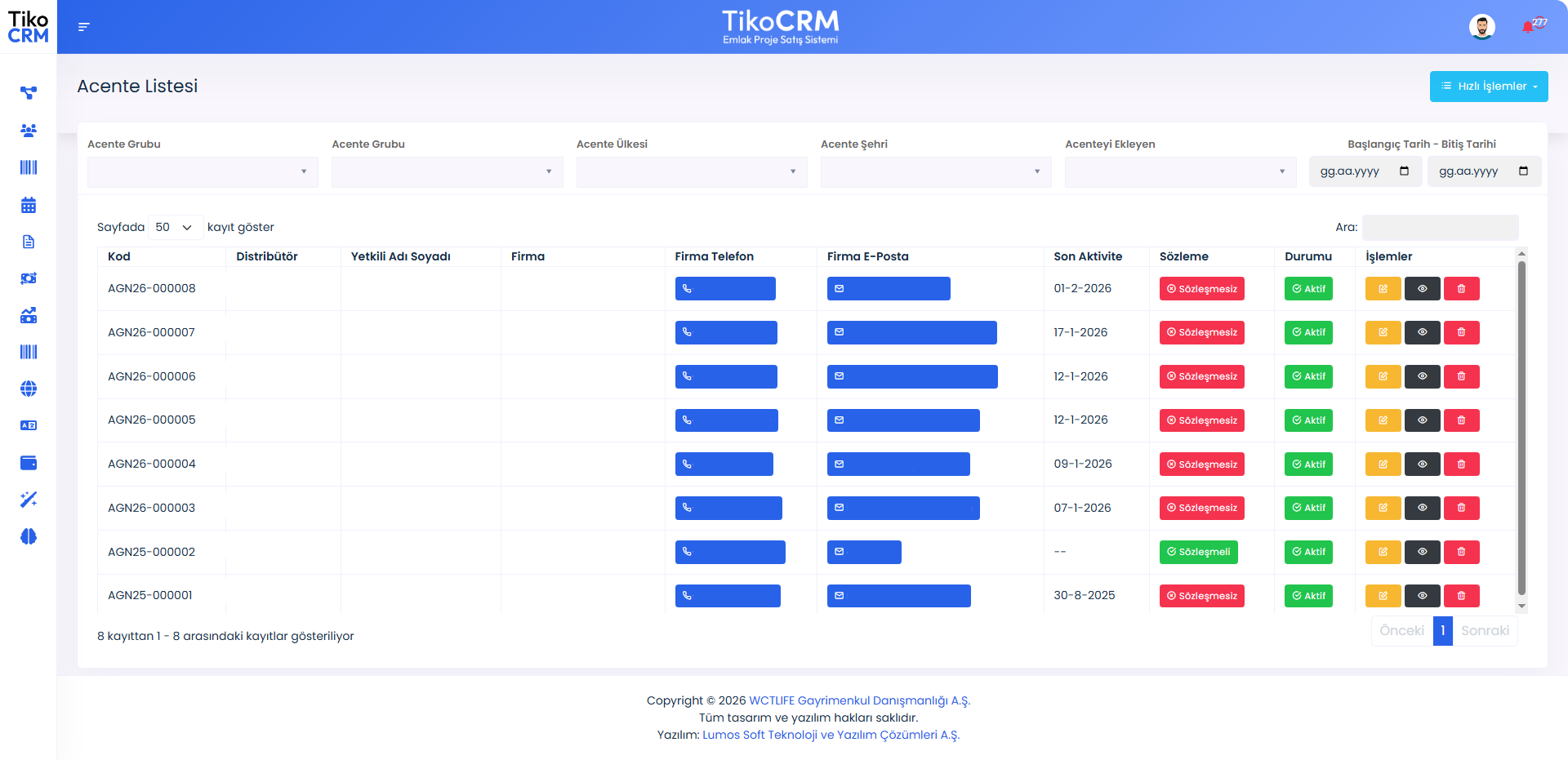Viewport: 1568px width, 760px height.
Task: Open the calendar icon in sidebar
Action: [29, 205]
